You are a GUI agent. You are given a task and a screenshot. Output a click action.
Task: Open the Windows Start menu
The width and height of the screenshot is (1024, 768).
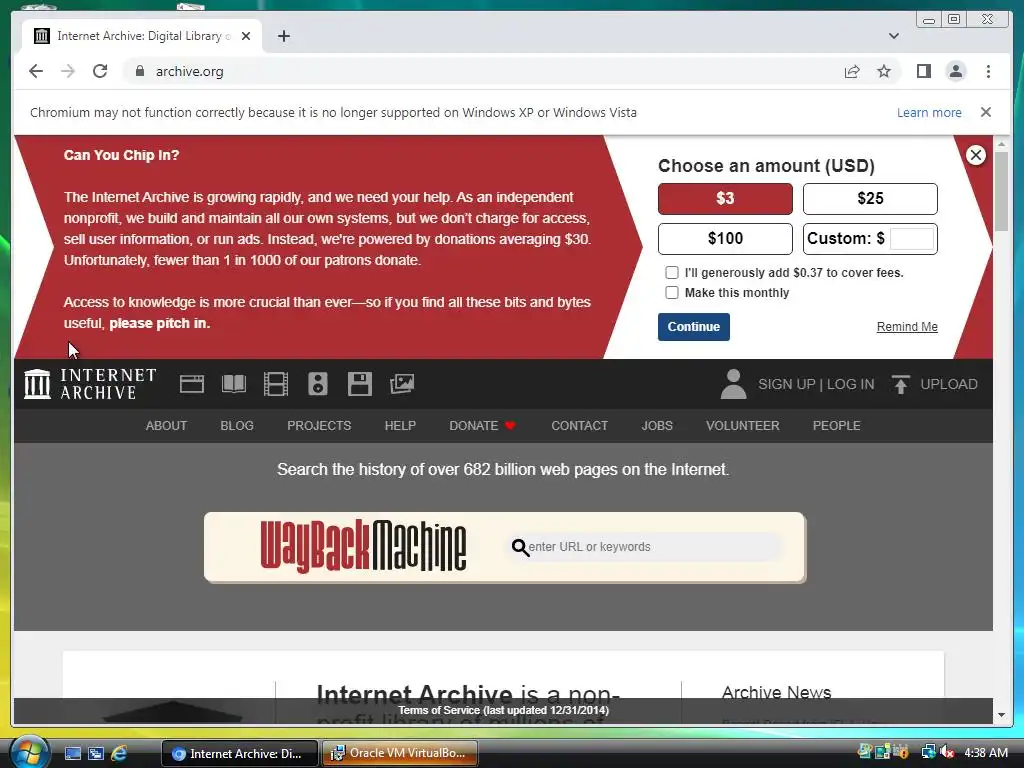(28, 751)
